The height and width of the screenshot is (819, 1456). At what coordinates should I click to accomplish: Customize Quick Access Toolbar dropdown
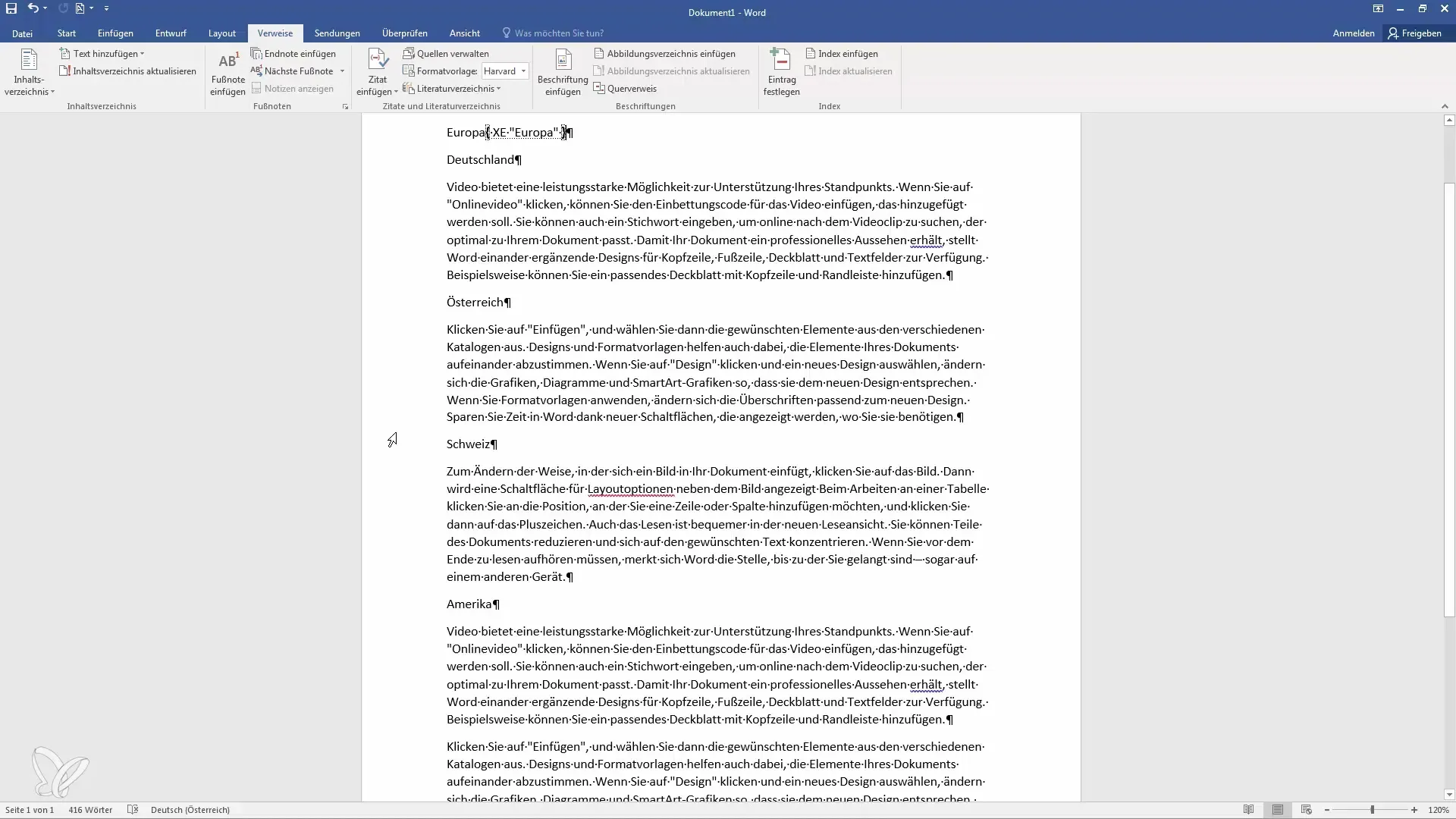point(106,8)
